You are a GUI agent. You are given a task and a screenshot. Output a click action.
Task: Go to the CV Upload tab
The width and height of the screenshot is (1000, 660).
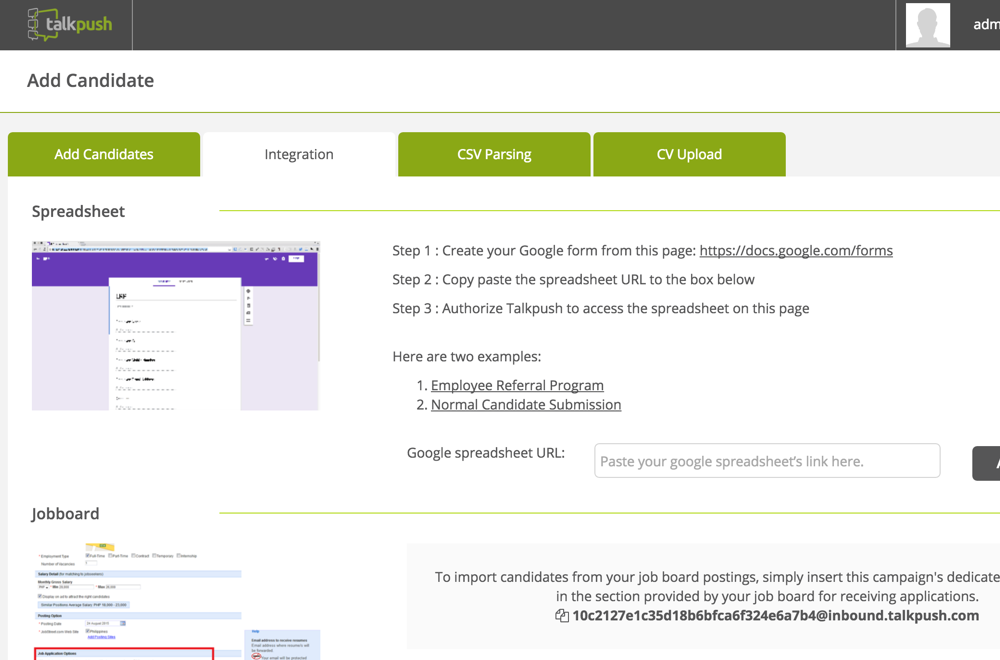689,154
